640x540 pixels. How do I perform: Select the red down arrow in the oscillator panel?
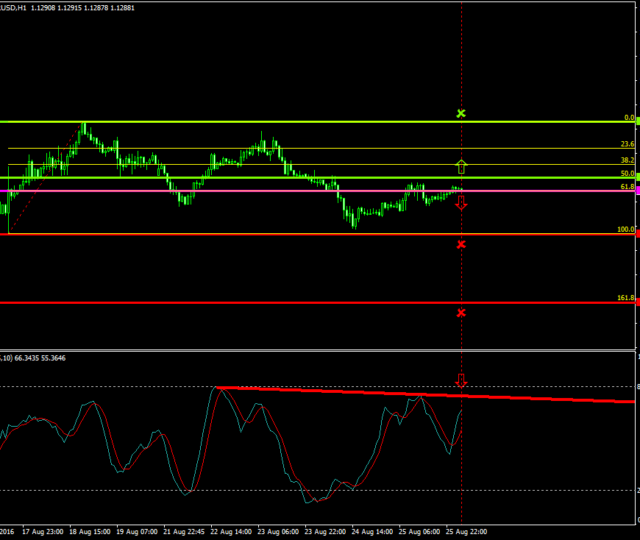click(461, 380)
